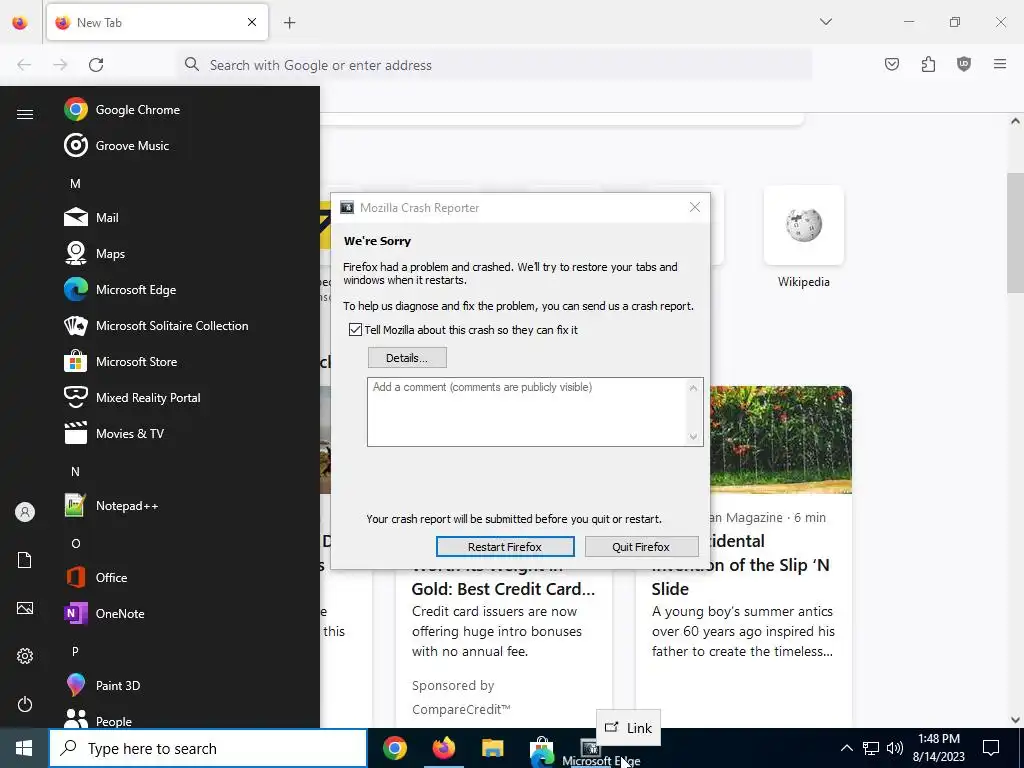Show hidden tray icons chevron
Viewport: 1024px width, 768px height.
[x=846, y=748]
